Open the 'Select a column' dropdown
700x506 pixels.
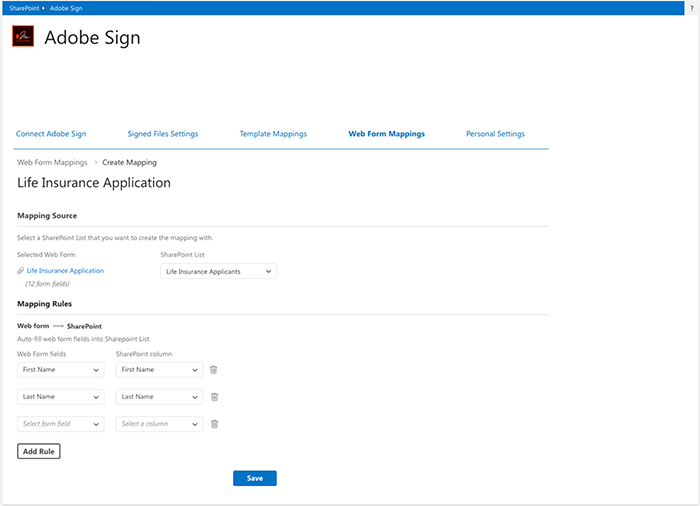click(x=159, y=424)
